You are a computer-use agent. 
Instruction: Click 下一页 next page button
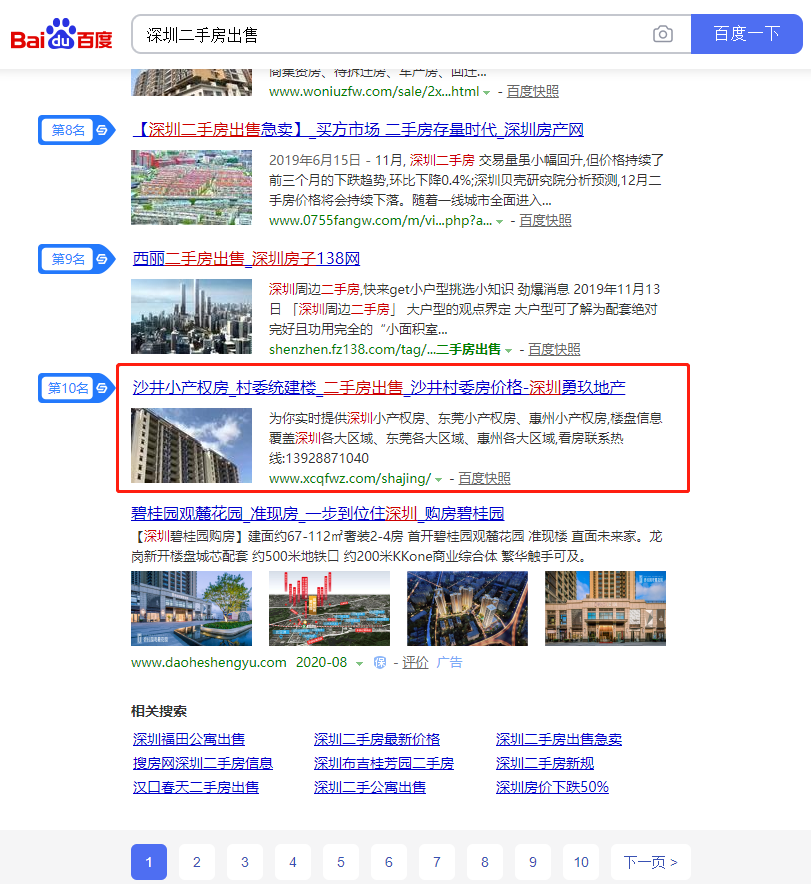point(651,862)
